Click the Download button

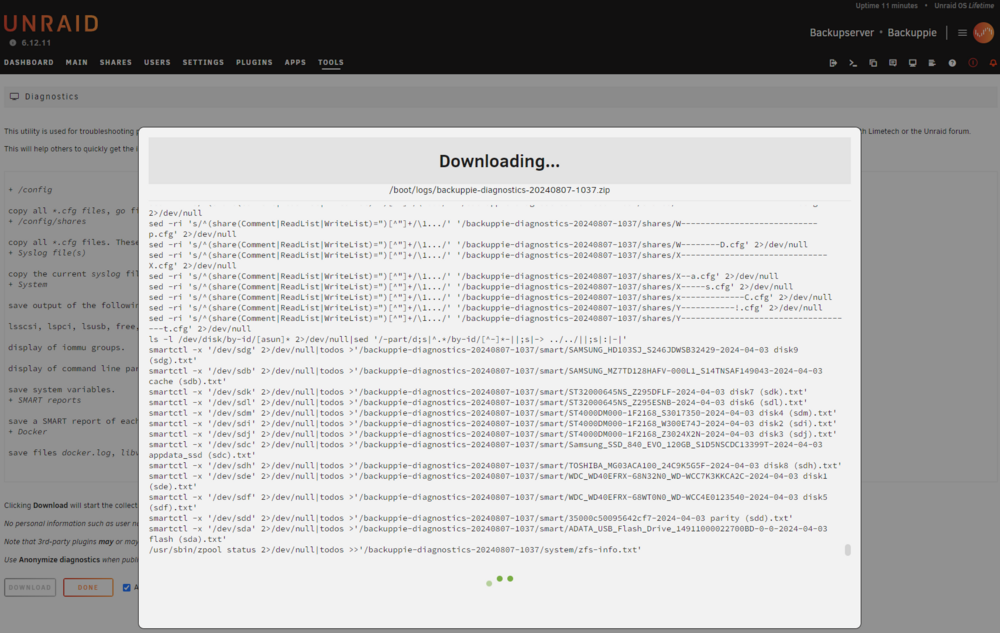pyautogui.click(x=30, y=587)
